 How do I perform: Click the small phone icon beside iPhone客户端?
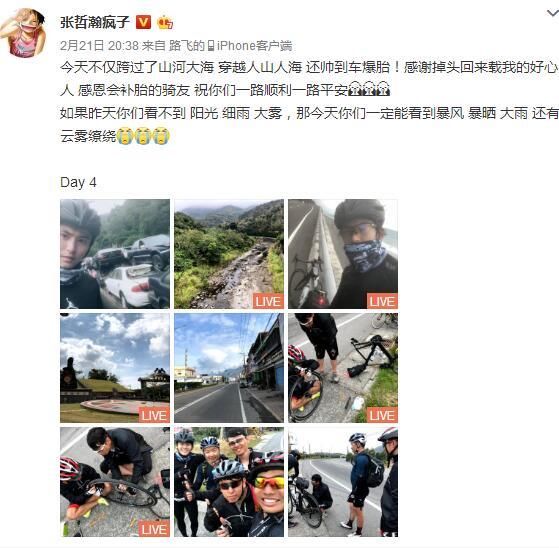click(x=211, y=46)
